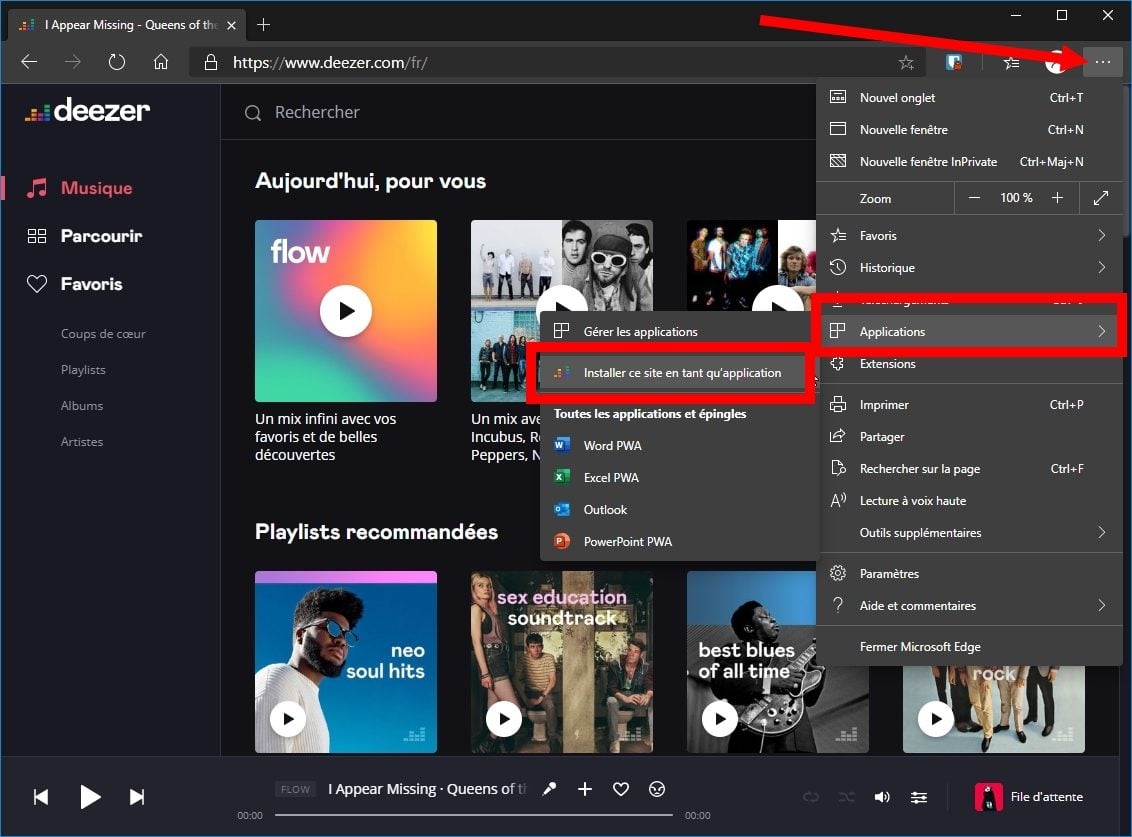1132x837 pixels.
Task: Toggle shuffle mode
Action: pos(846,797)
